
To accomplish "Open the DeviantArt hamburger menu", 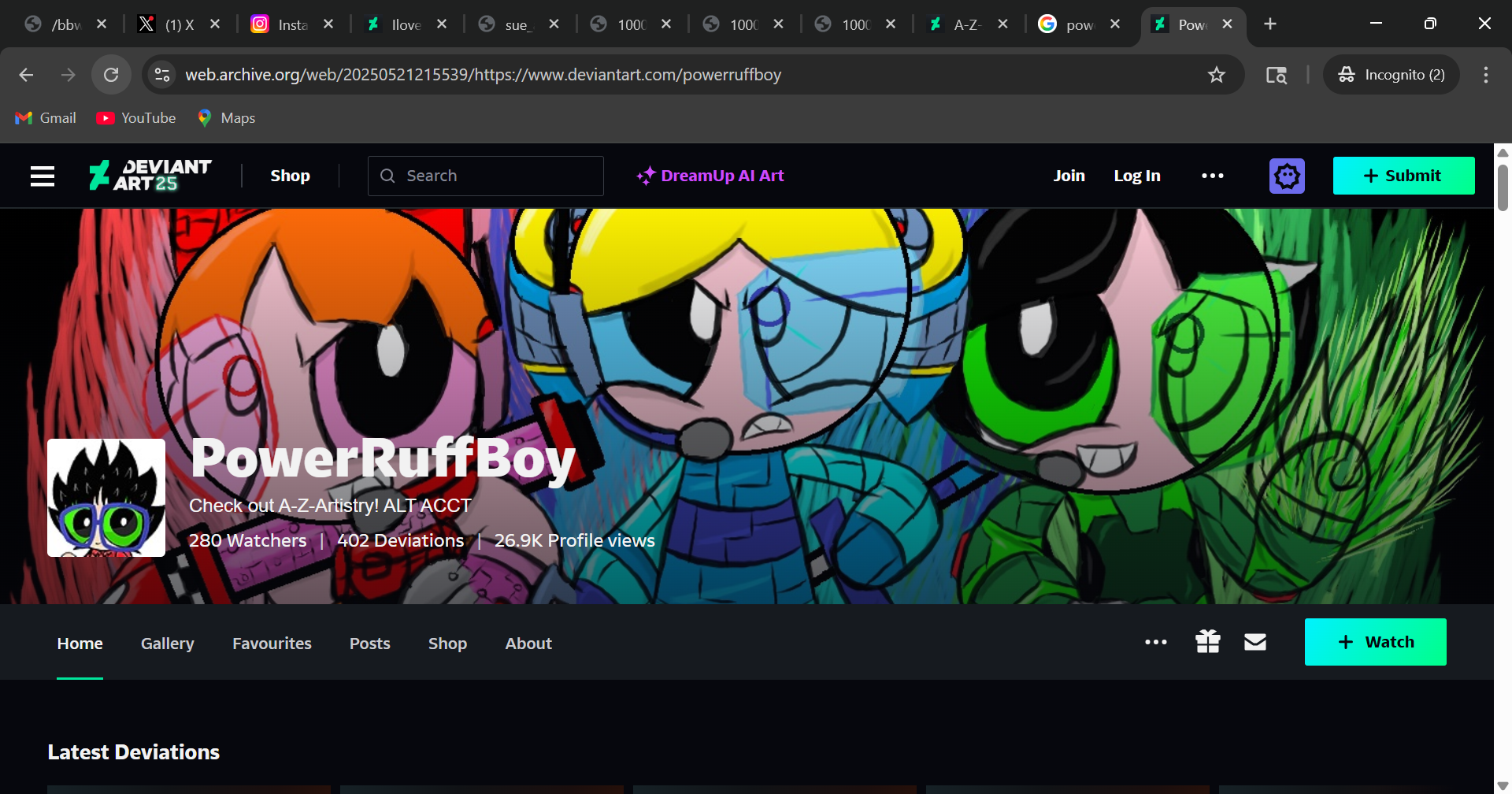I will click(x=43, y=176).
